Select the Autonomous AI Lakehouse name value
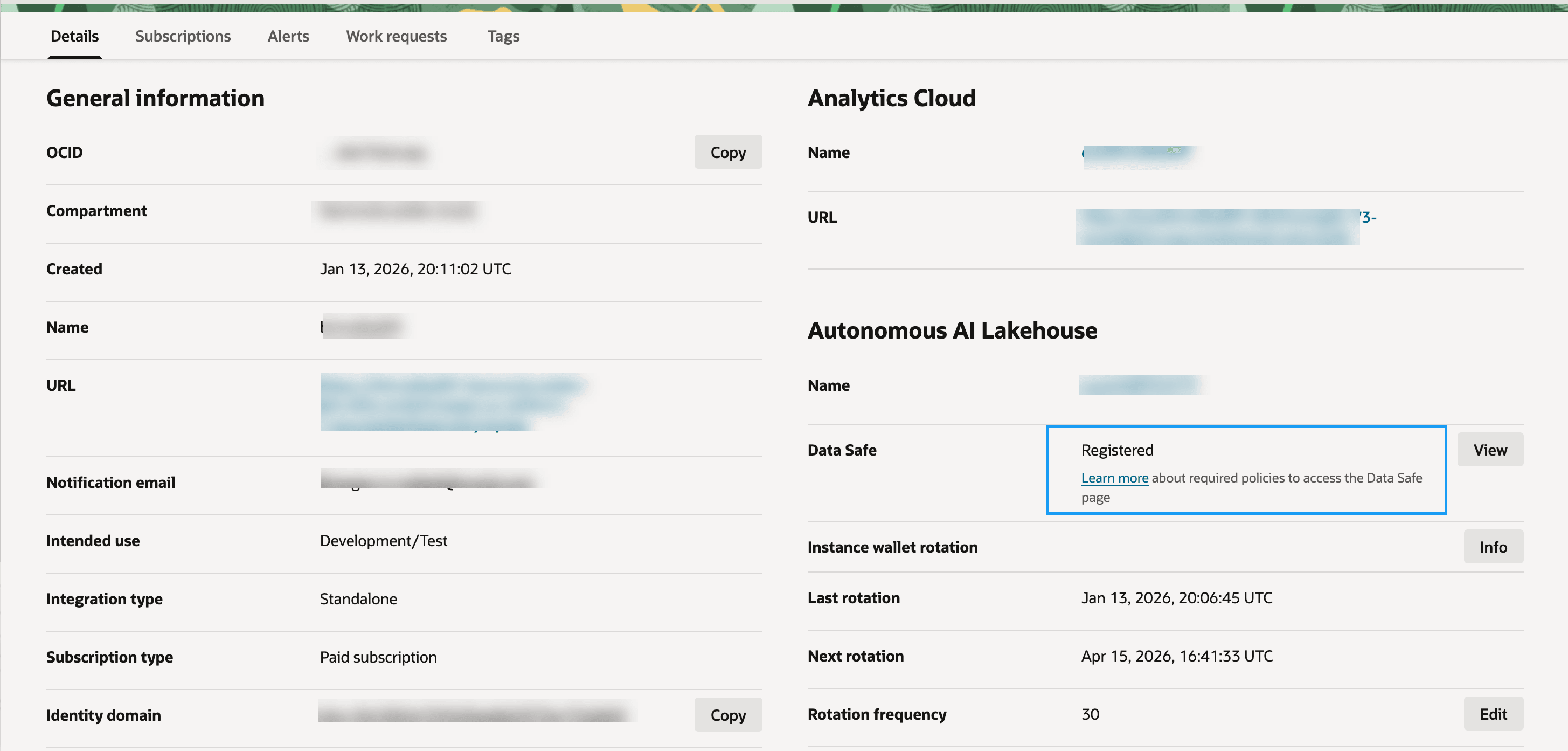 1140,385
